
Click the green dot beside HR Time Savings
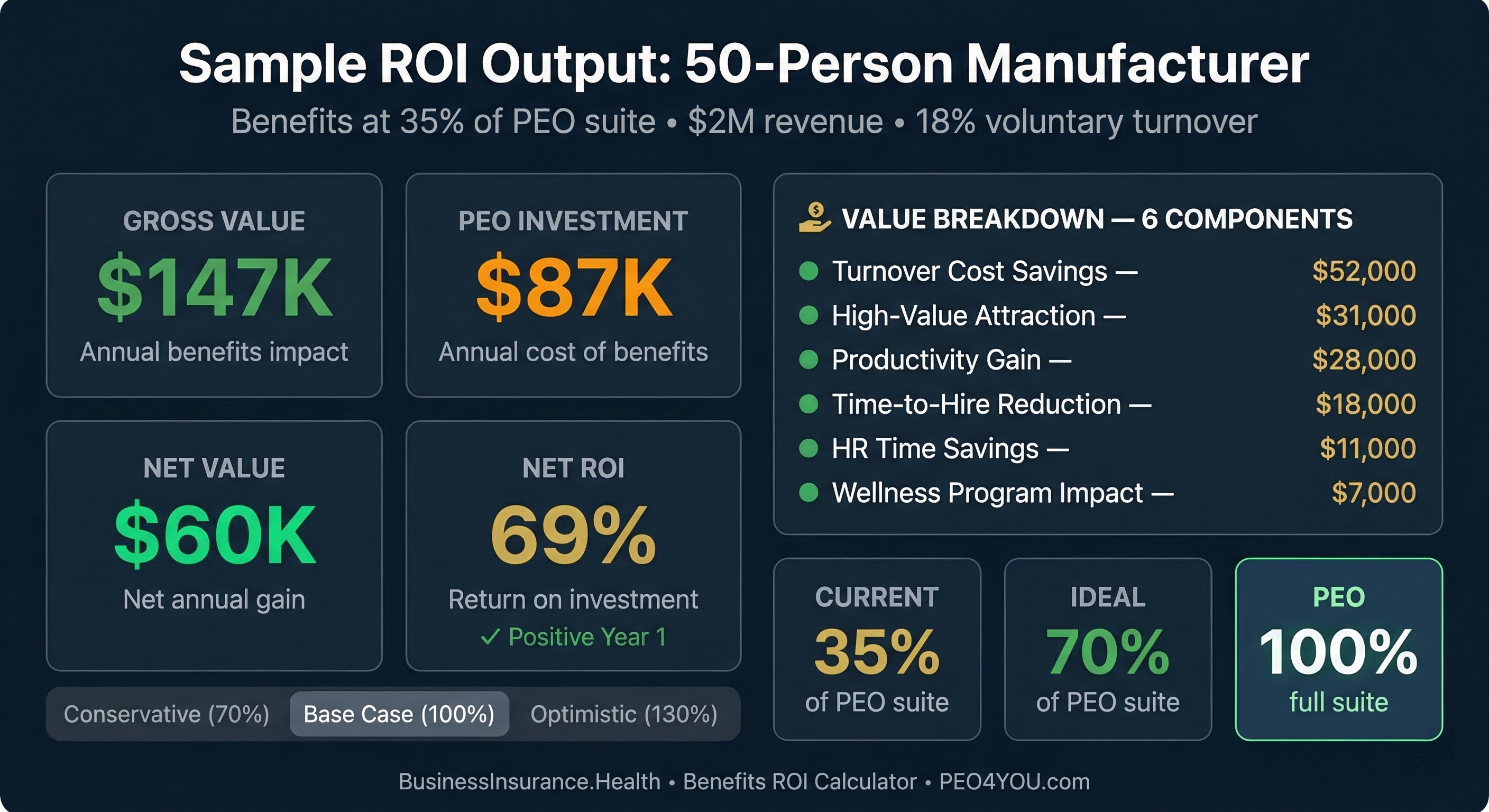pos(808,448)
